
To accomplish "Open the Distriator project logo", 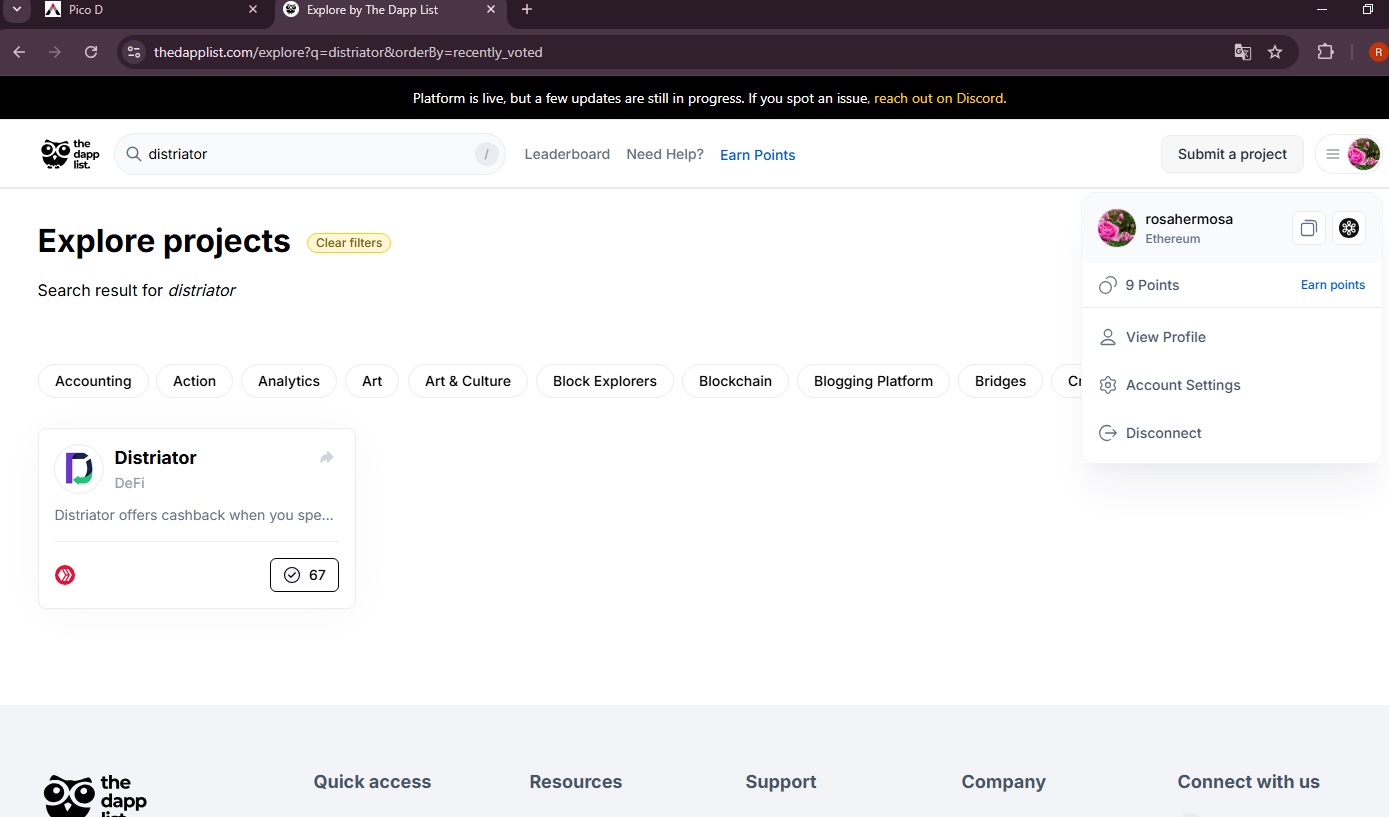I will (x=79, y=469).
